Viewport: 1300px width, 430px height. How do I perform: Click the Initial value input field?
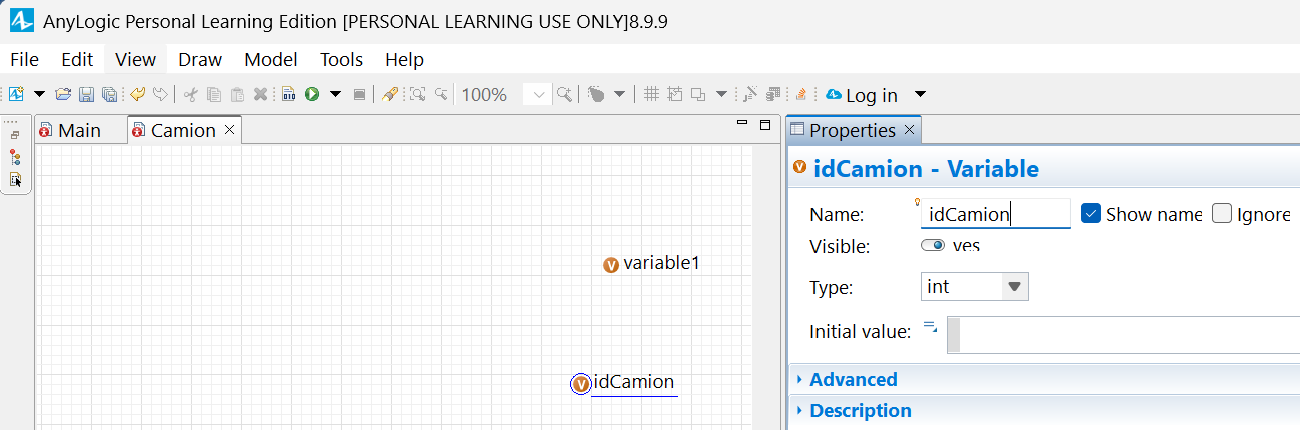[1123, 335]
